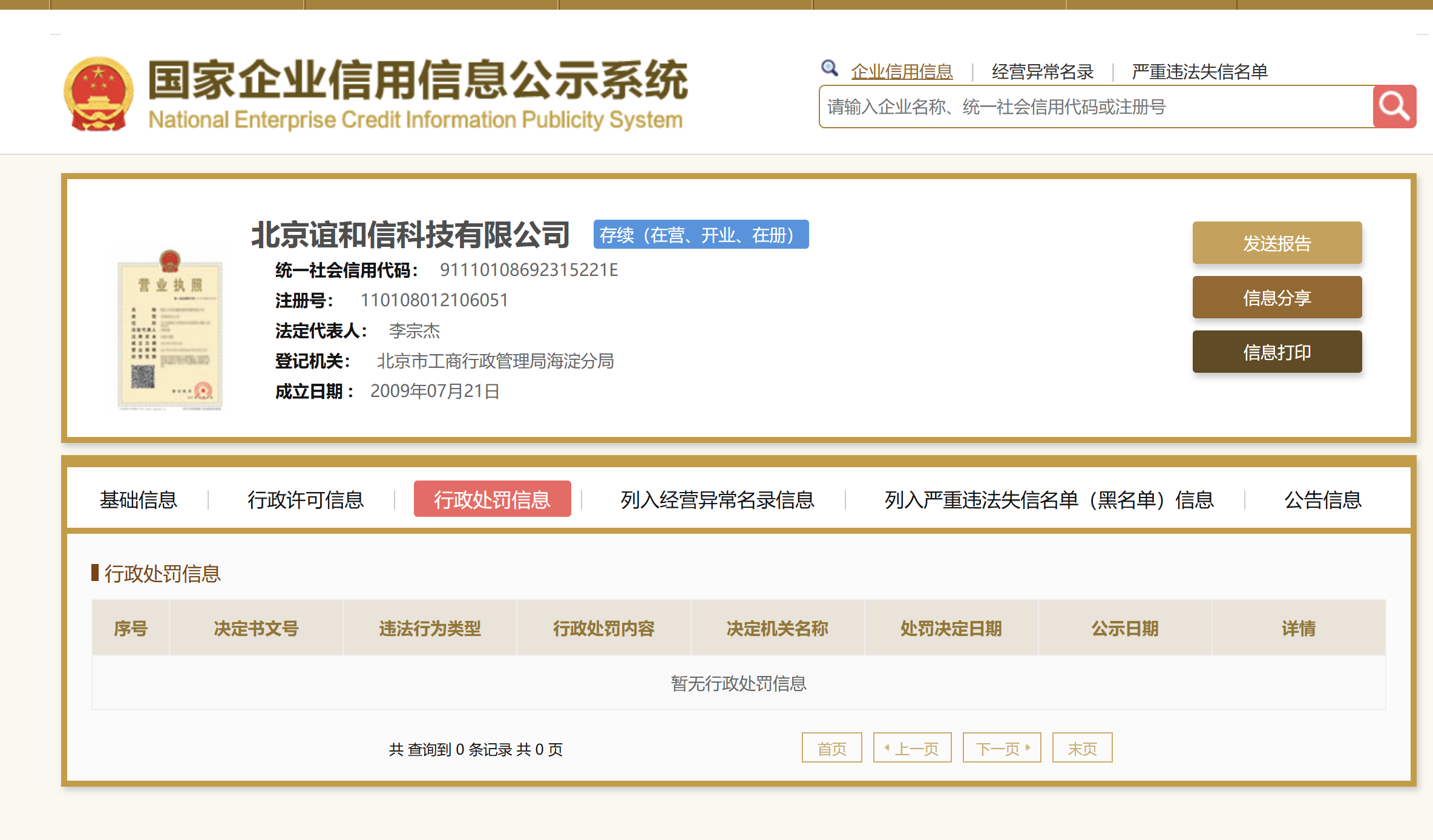The width and height of the screenshot is (1433, 840).
Task: Open the 行政许可信息 tab
Action: coord(306,500)
